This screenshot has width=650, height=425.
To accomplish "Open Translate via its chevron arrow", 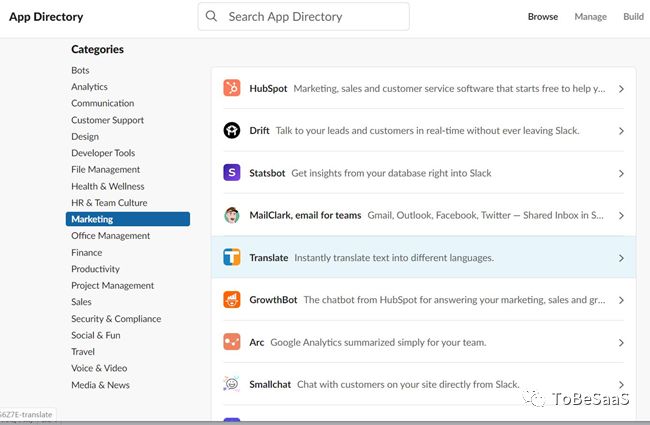I will point(621,258).
